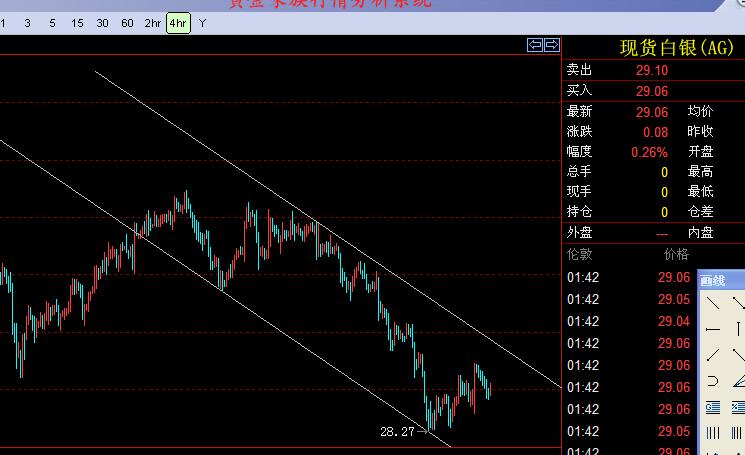Click the 现货白银(AG) instrument title
Screen dimensions: 745x455
point(677,48)
